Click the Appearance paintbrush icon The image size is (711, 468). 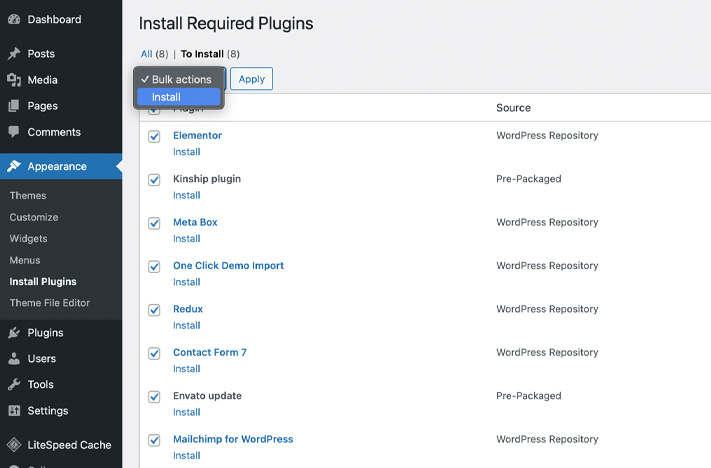point(14,166)
